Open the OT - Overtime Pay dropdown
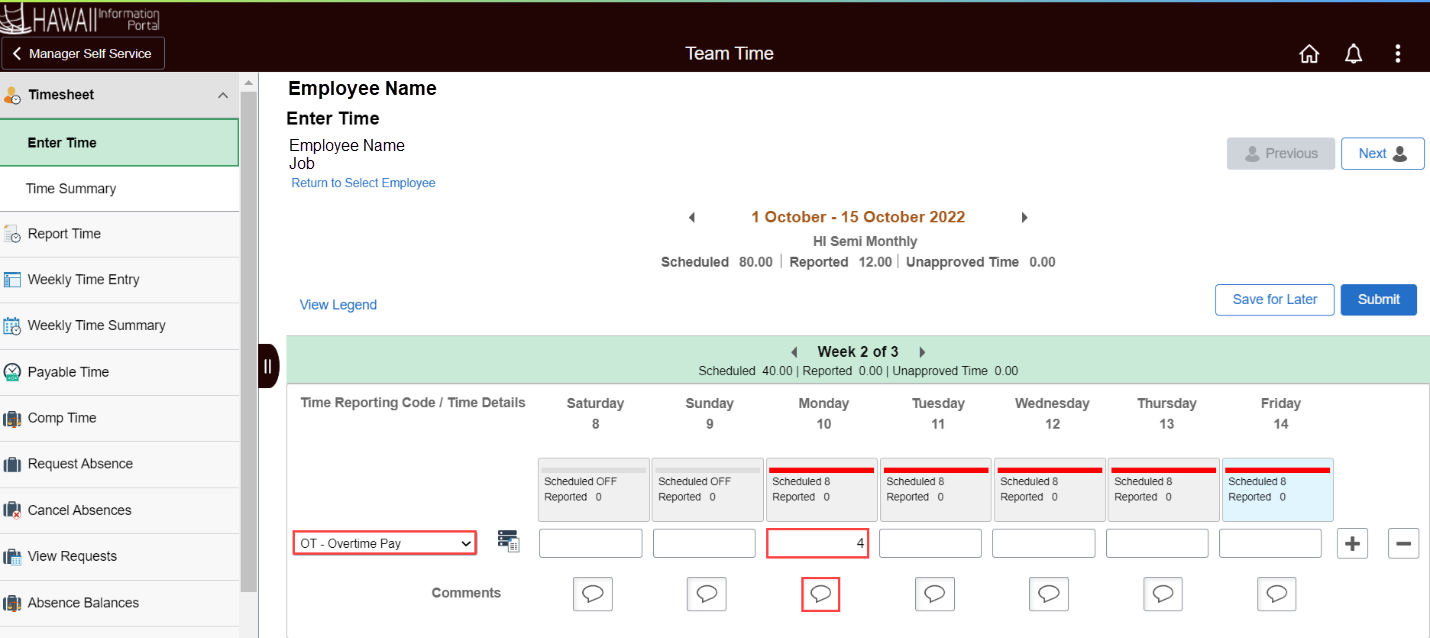 [x=384, y=542]
